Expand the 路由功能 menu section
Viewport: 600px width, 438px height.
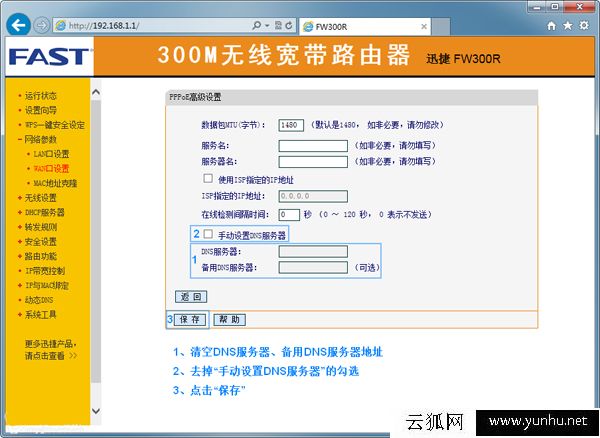tap(41, 256)
